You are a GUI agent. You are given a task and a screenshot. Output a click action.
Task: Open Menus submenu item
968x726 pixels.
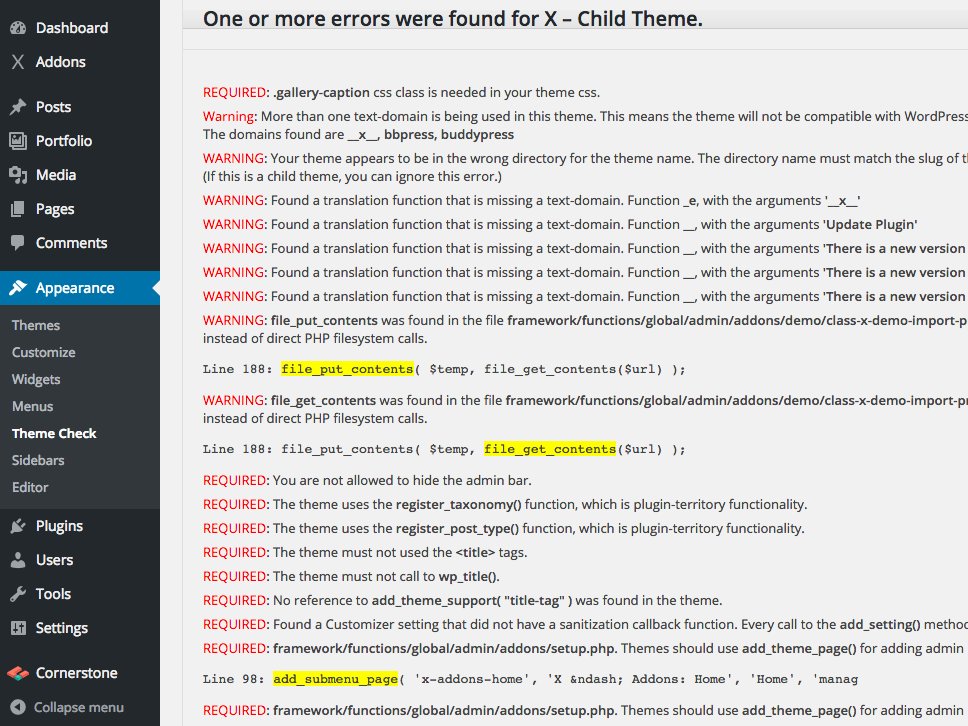(x=33, y=407)
